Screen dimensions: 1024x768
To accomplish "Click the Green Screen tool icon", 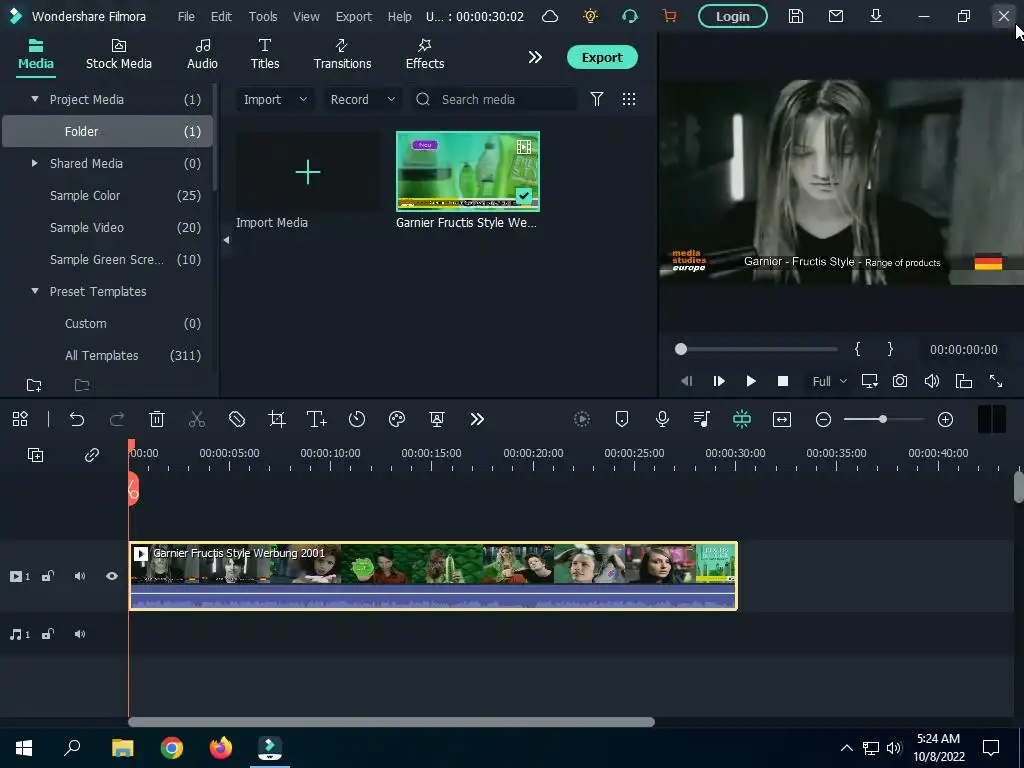I will pyautogui.click(x=437, y=419).
